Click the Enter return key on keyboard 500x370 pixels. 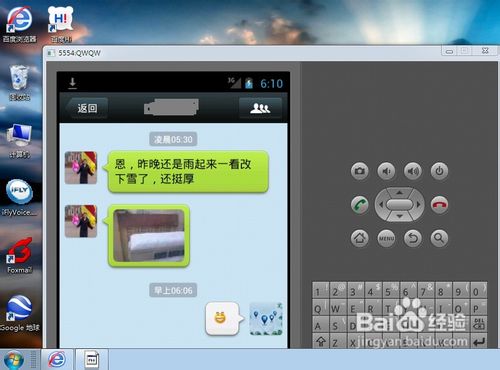point(479,341)
